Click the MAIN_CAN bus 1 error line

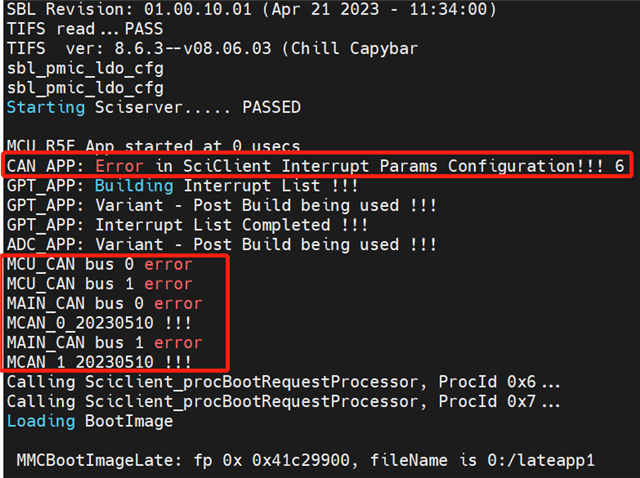[x=104, y=342]
